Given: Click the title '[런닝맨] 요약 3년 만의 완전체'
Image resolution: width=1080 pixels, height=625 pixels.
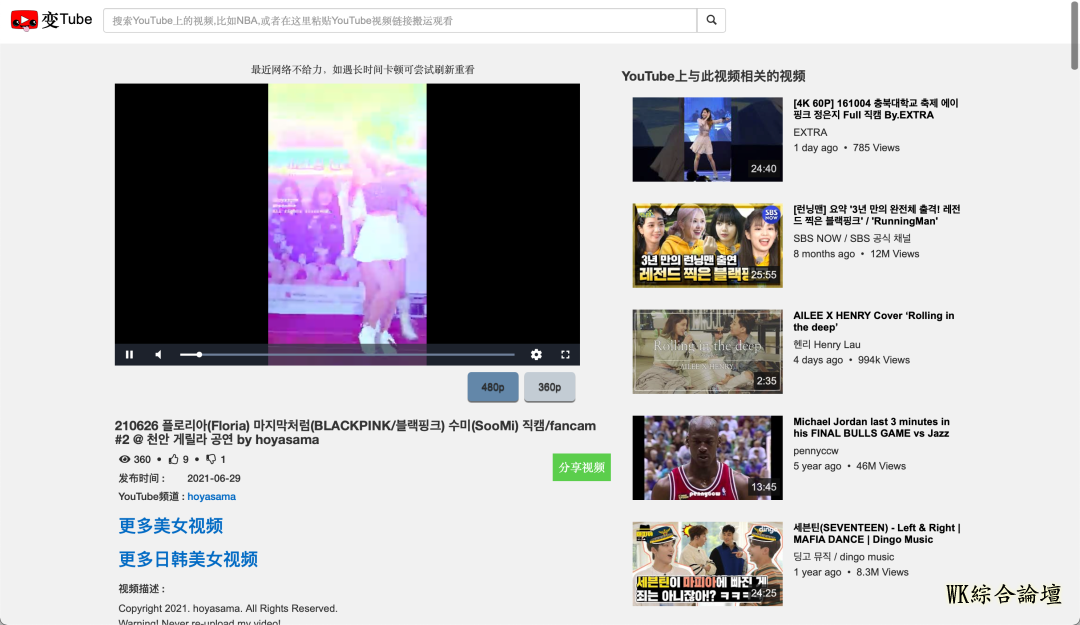Looking at the screenshot, I should click(876, 215).
